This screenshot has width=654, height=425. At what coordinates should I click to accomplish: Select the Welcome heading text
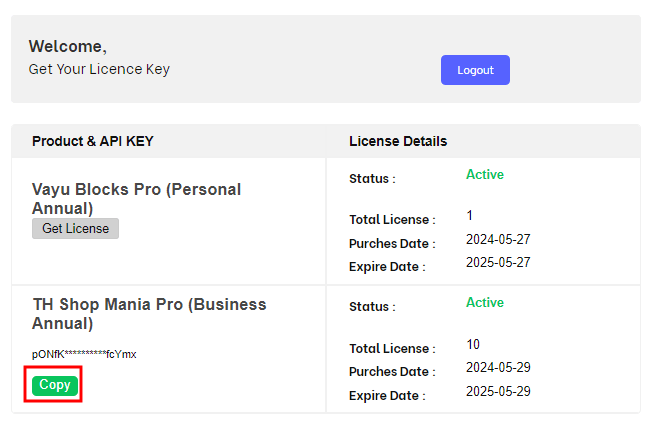[x=67, y=46]
